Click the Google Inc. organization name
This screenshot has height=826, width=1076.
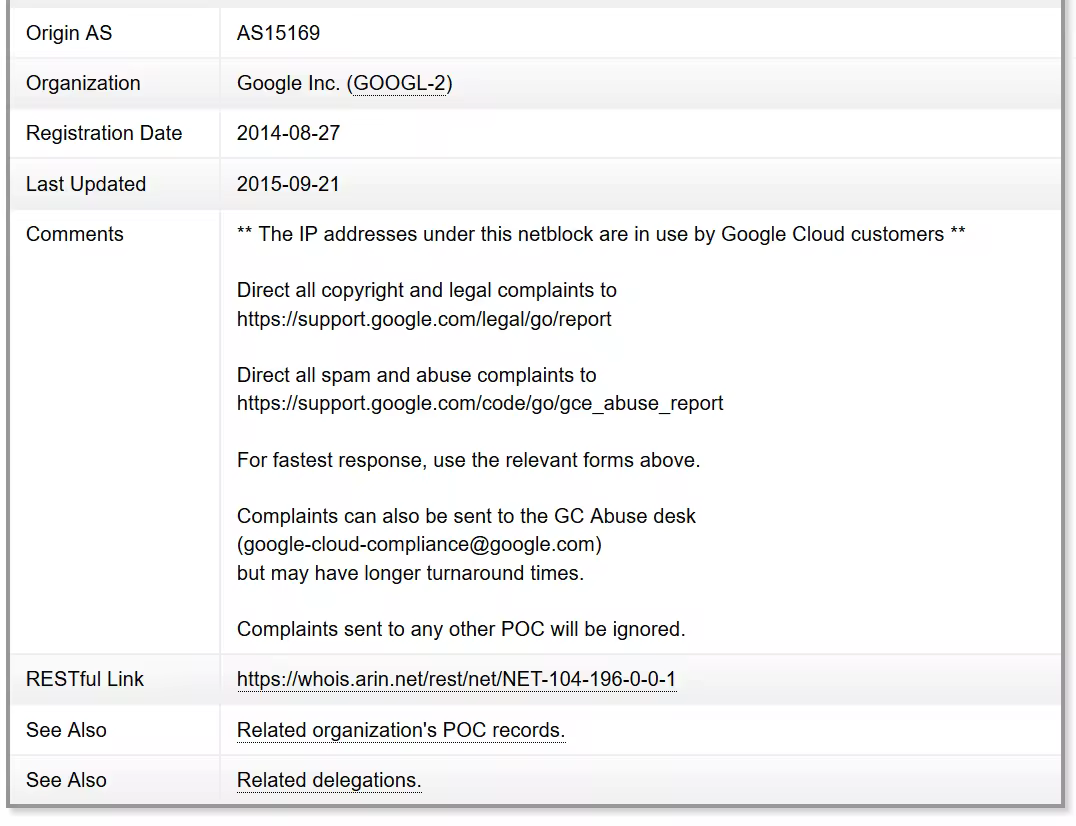click(288, 83)
